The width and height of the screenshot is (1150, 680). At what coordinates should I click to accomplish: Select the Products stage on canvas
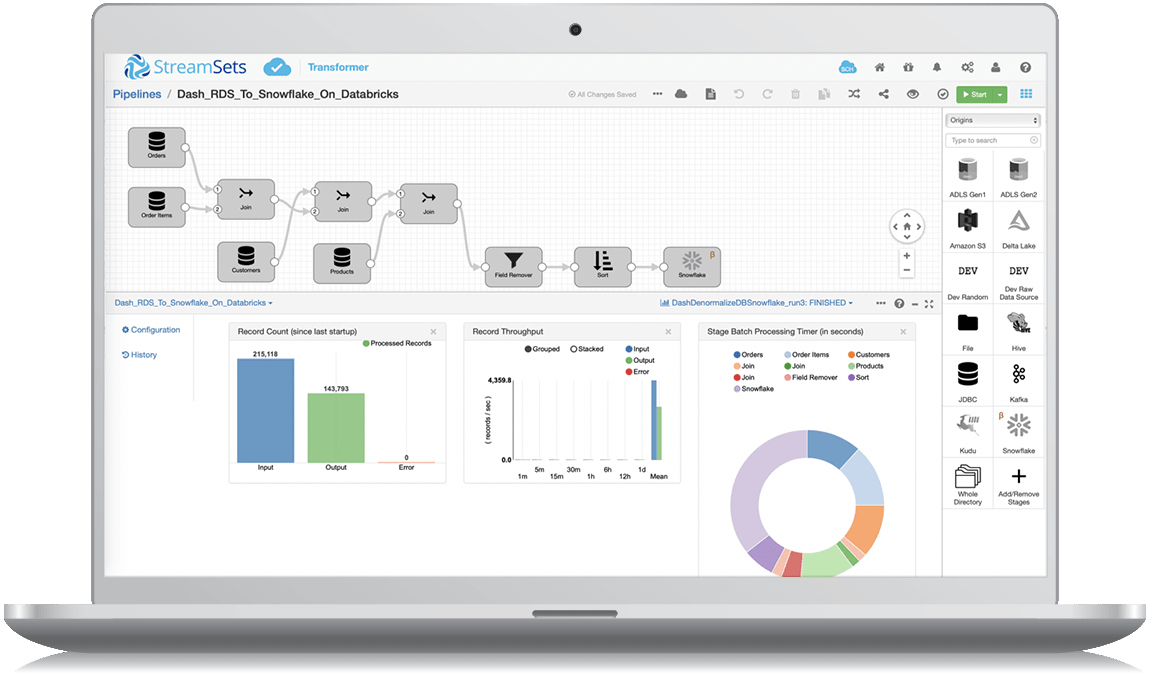point(341,263)
